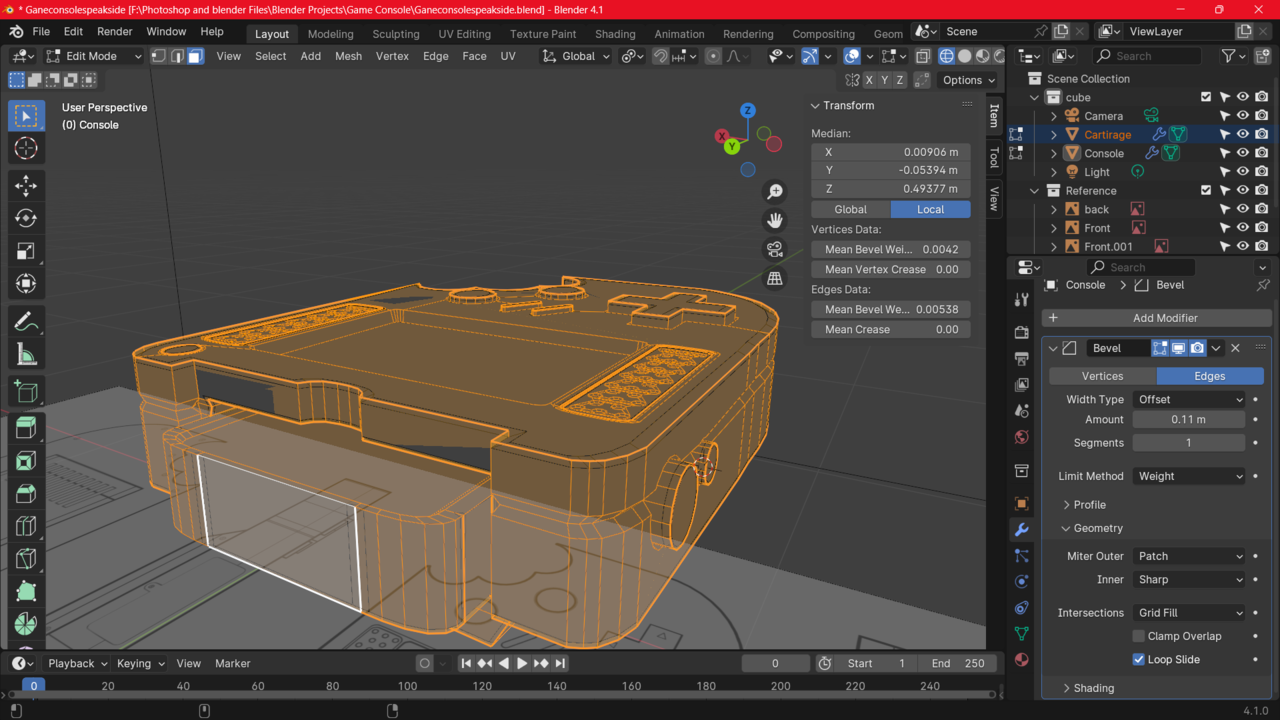The height and width of the screenshot is (720, 1280).
Task: Open the Miter Outer dropdown
Action: click(1189, 555)
